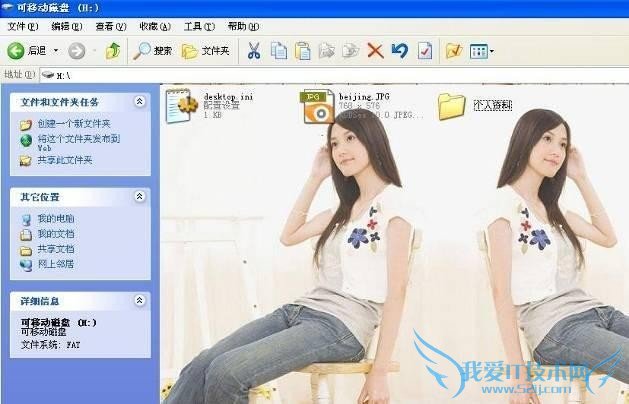Click the desktop.ini file name
Image resolution: width=629 pixels, height=404 pixels.
tap(229, 97)
